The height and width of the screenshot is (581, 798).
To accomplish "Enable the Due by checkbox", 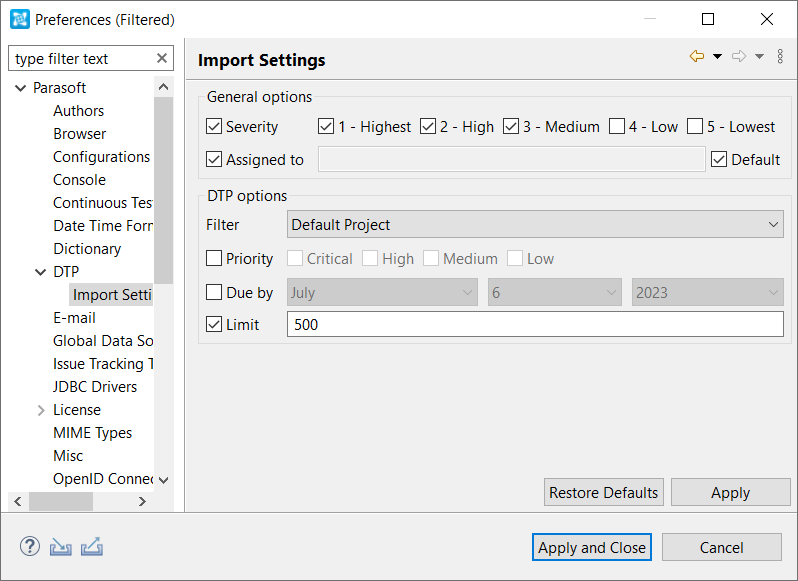I will click(214, 293).
